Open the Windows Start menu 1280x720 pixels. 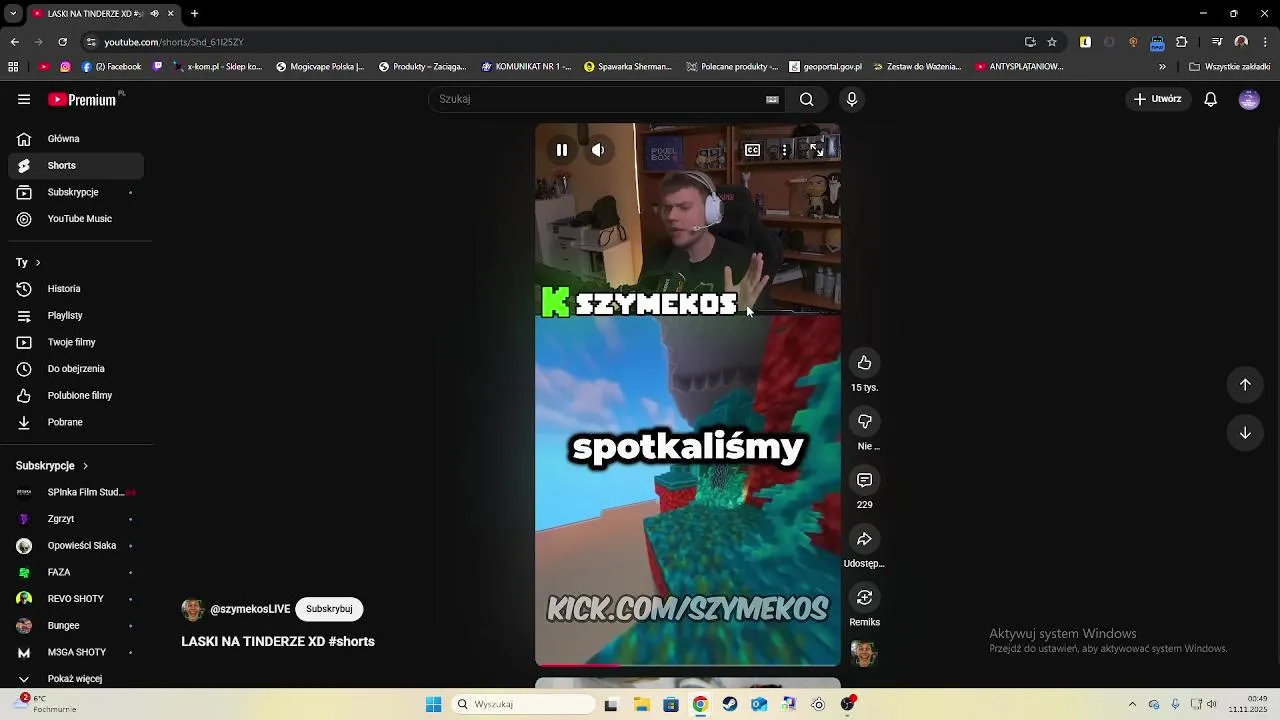(433, 704)
